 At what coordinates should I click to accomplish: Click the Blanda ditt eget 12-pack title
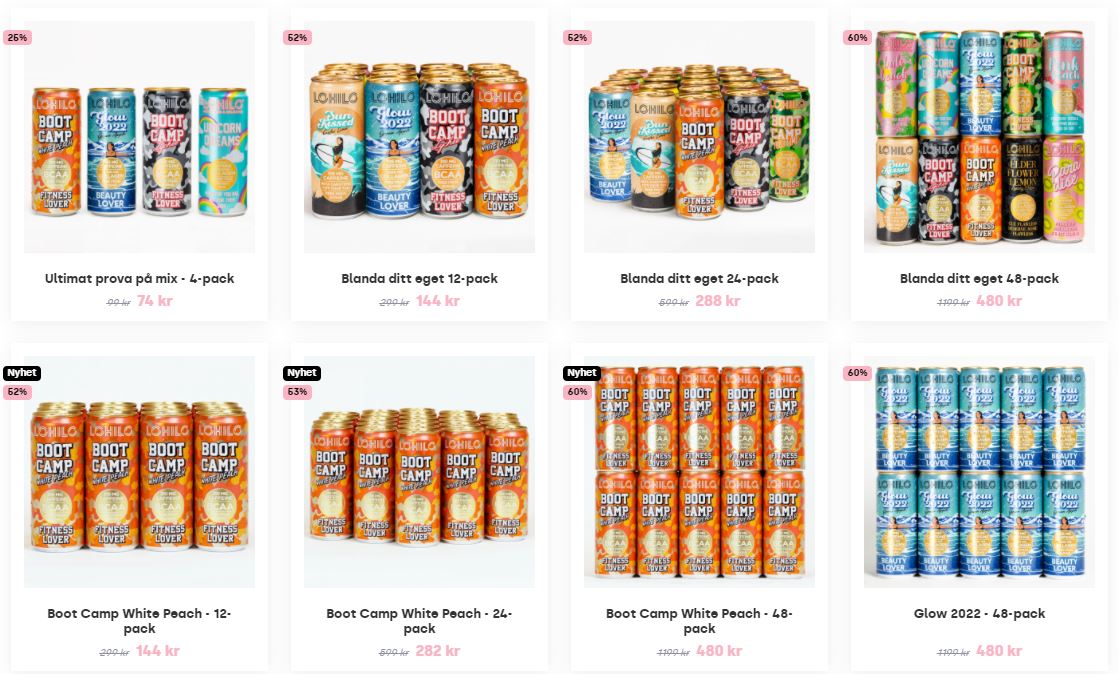click(419, 278)
